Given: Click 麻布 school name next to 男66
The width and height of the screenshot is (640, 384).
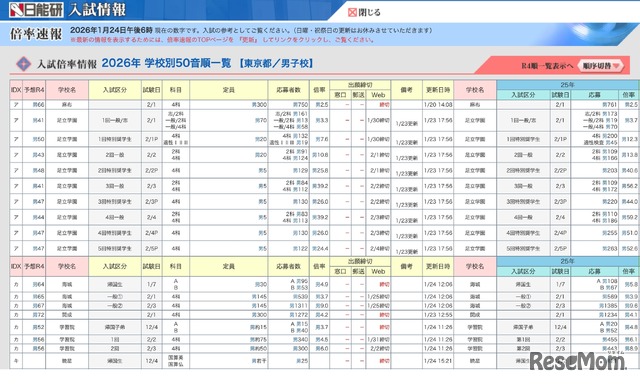Looking at the screenshot, I should [x=67, y=105].
